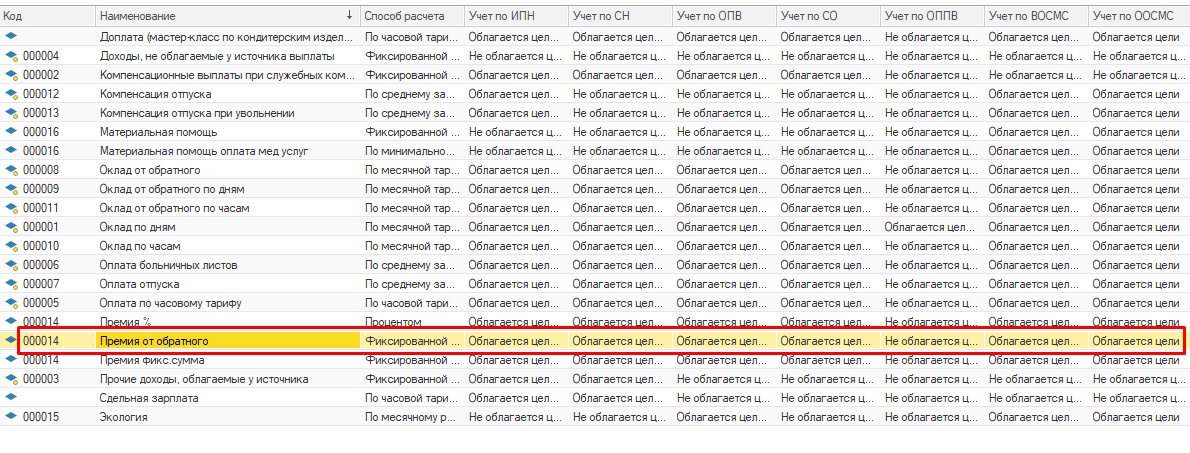The height and width of the screenshot is (453, 1190).
Task: Click the Учет по ООСМС cell of Прочие доходы row
Action: point(1139,379)
